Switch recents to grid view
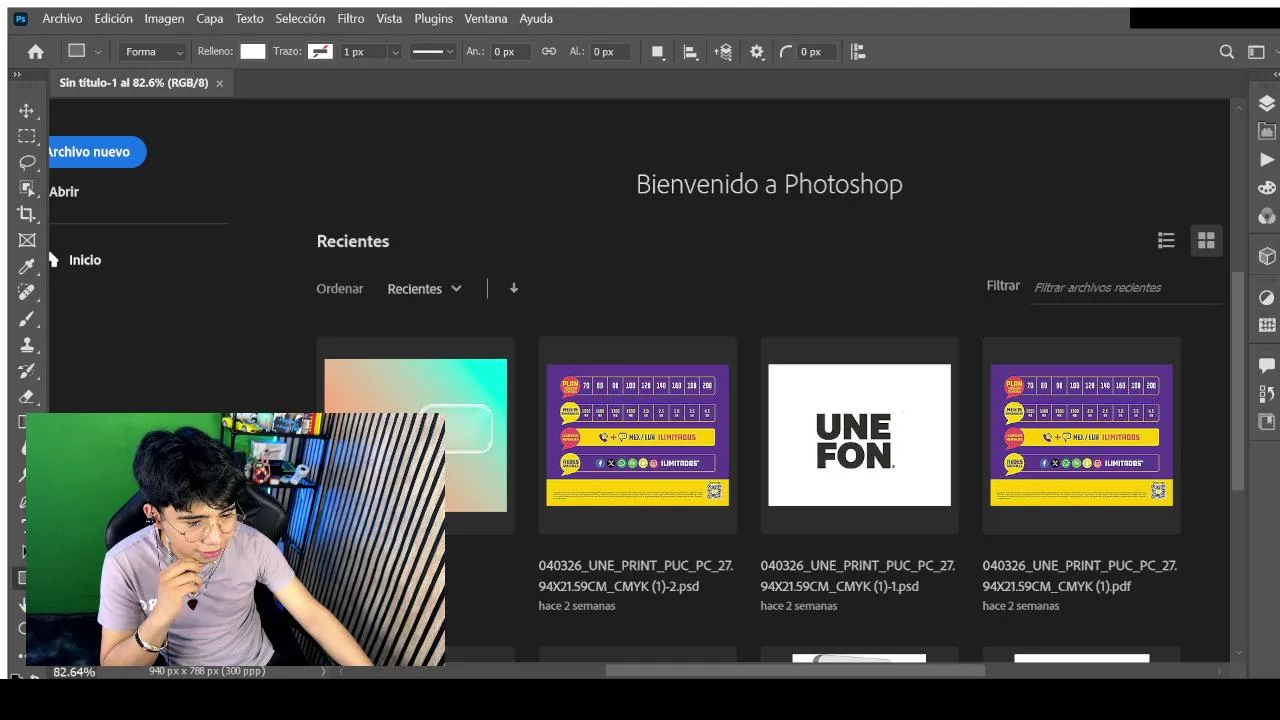This screenshot has width=1280, height=720. pyautogui.click(x=1206, y=240)
